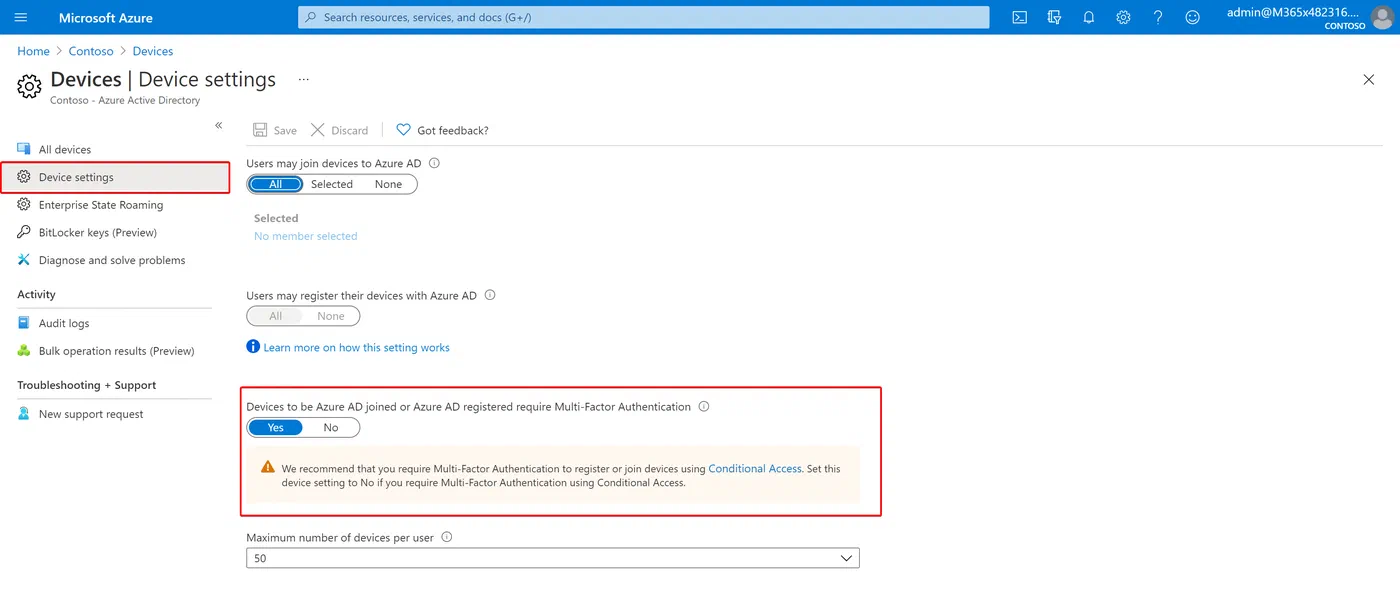Click the Discard X icon

(318, 130)
